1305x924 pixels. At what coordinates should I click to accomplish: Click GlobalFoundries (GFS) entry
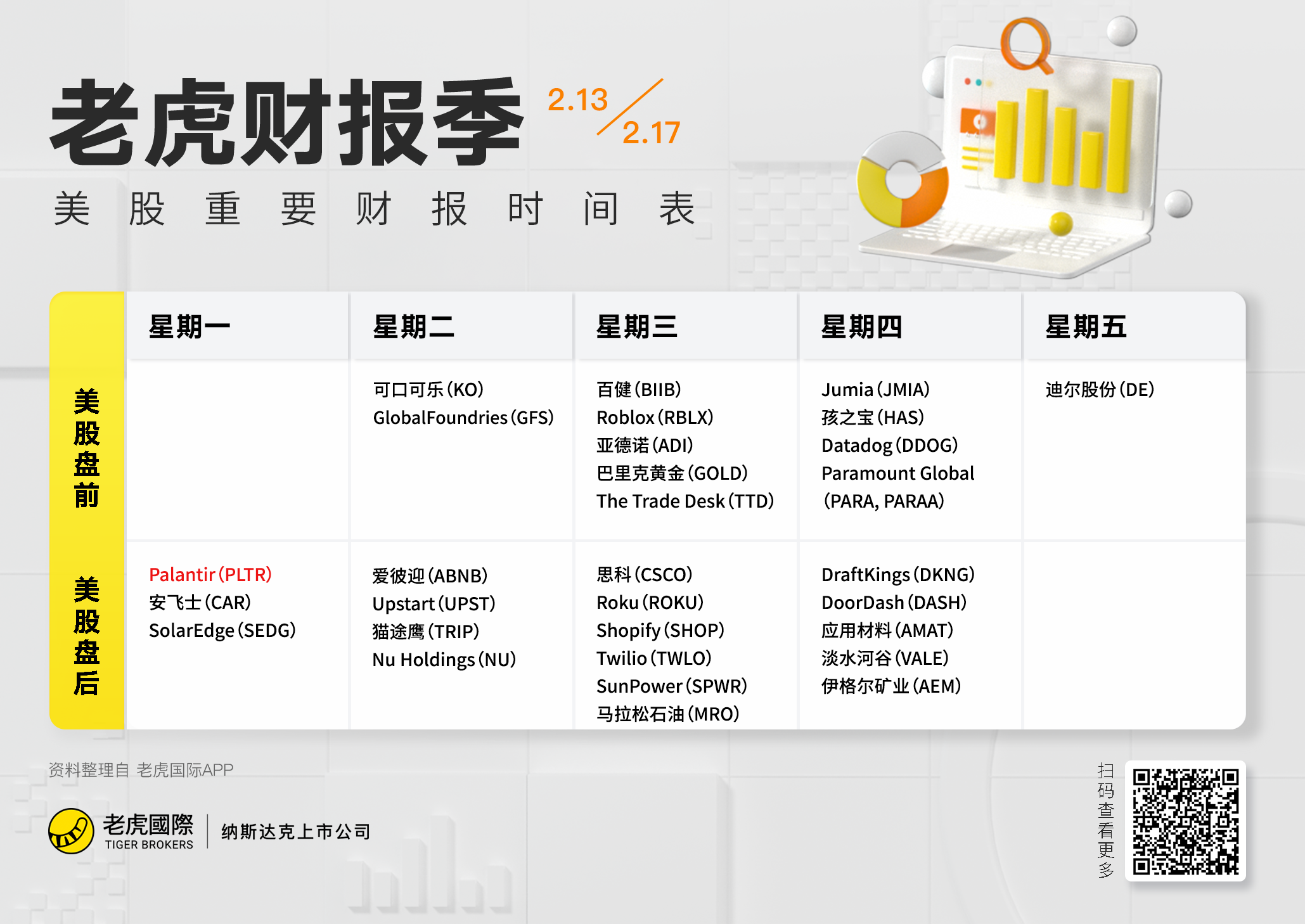463,417
